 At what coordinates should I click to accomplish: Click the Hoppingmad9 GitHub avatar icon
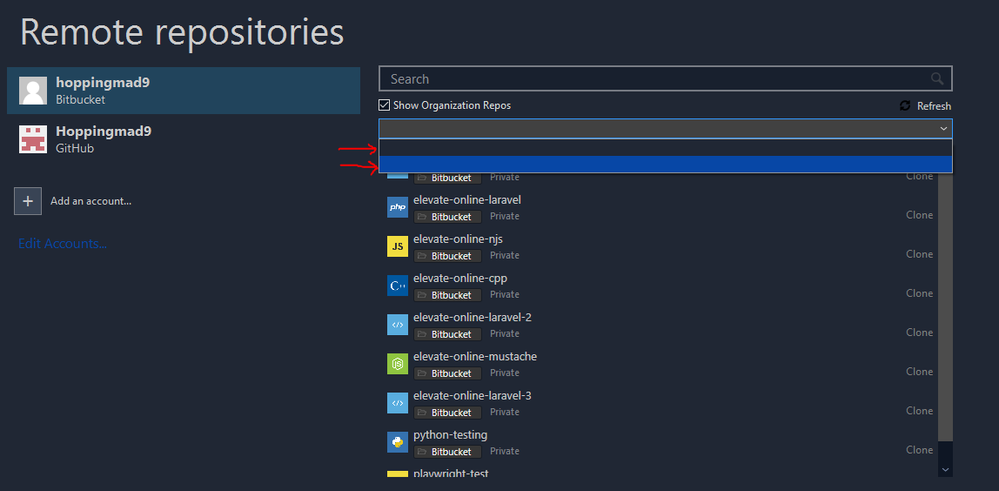33,139
